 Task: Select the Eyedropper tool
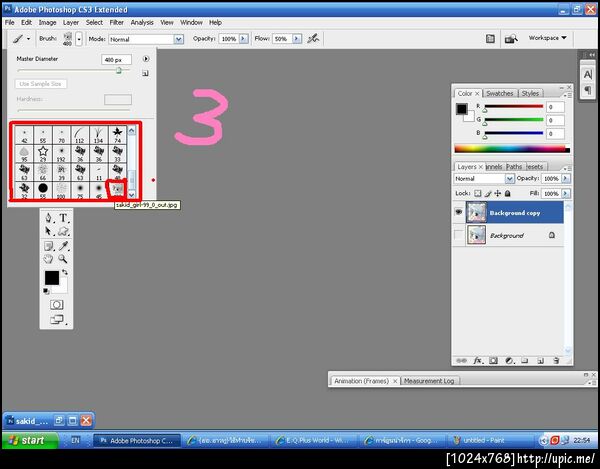point(63,246)
